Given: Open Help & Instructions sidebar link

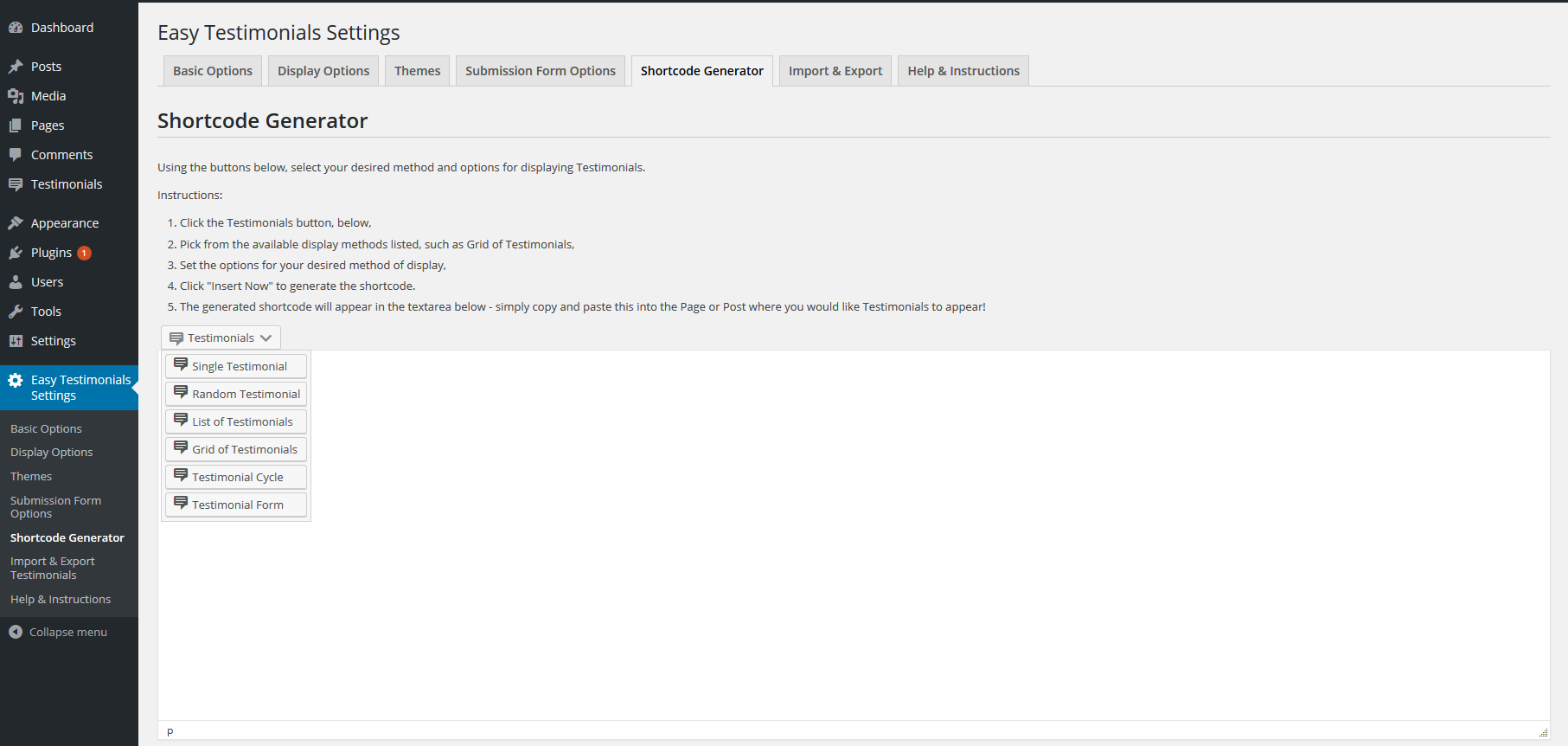Looking at the screenshot, I should point(61,600).
